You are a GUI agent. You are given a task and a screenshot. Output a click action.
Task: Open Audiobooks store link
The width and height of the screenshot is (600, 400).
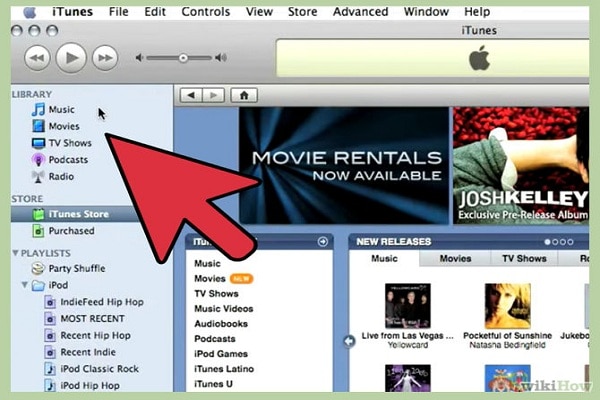[x=221, y=323]
